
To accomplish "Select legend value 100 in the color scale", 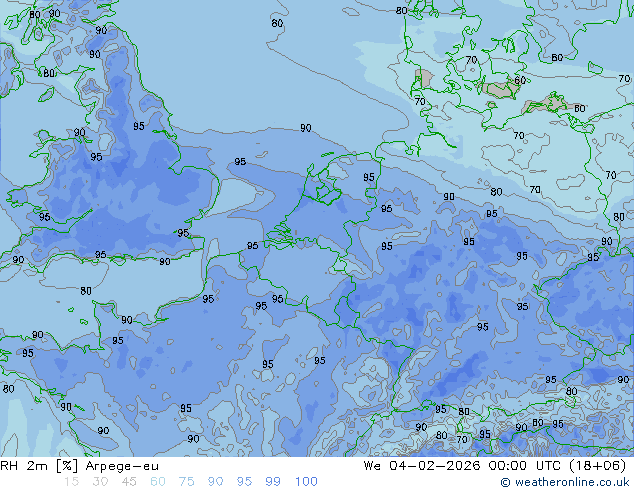I will point(306,482).
